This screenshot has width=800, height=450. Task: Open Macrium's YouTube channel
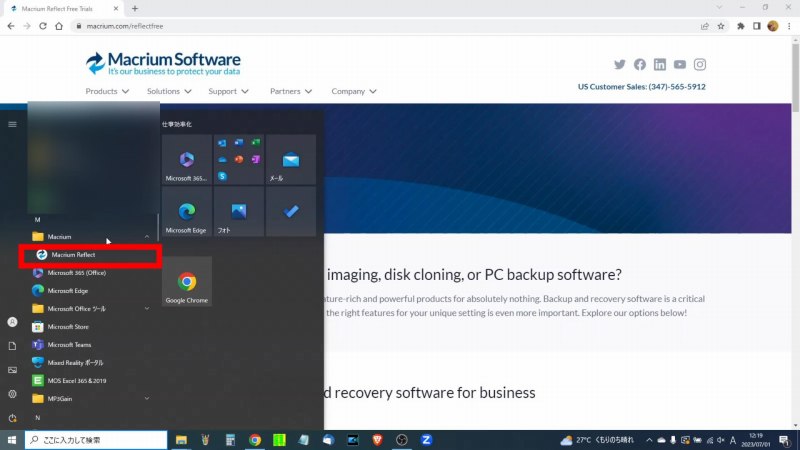pyautogui.click(x=680, y=64)
